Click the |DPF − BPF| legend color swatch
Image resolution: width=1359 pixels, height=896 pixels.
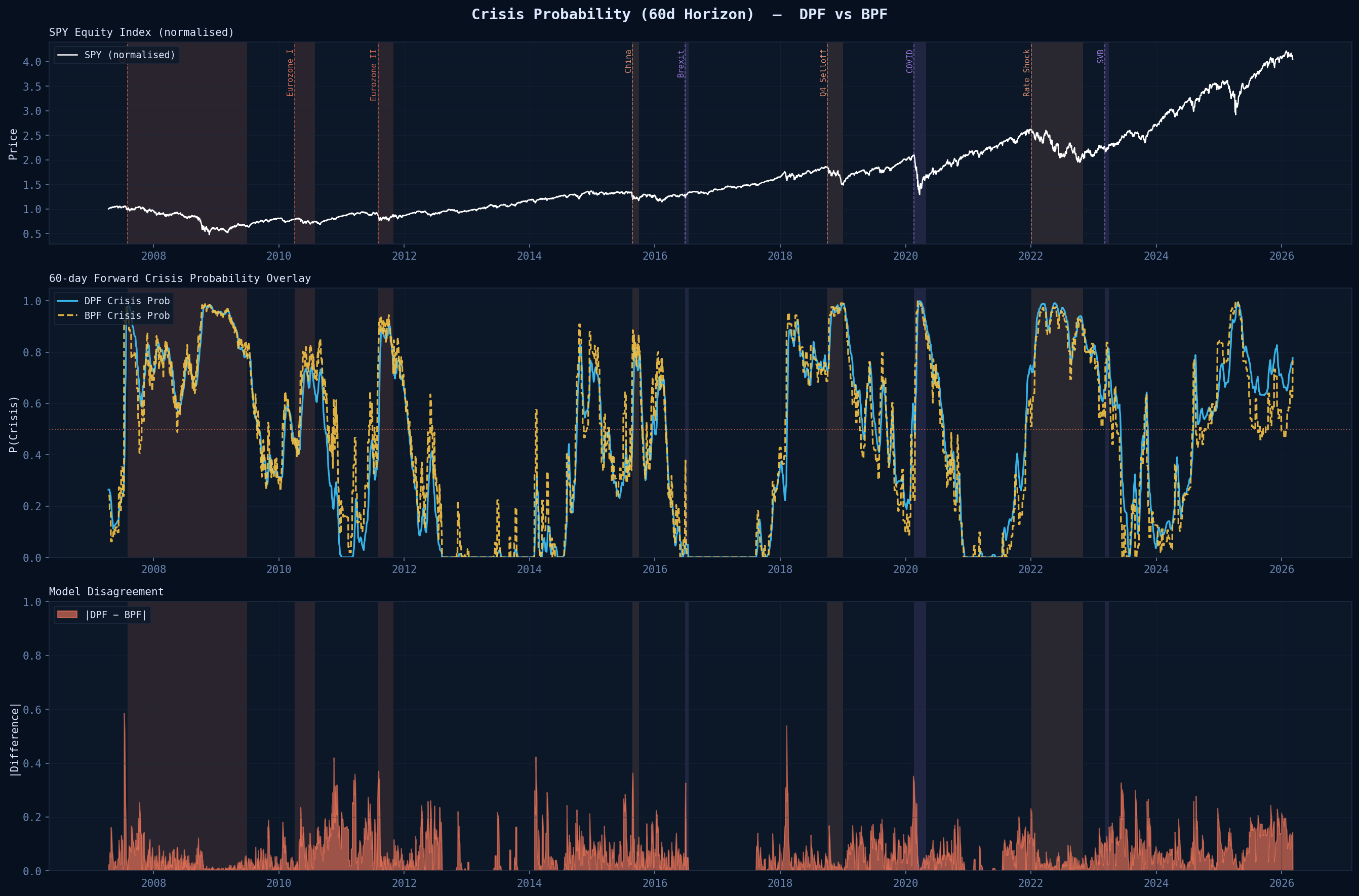coord(67,614)
